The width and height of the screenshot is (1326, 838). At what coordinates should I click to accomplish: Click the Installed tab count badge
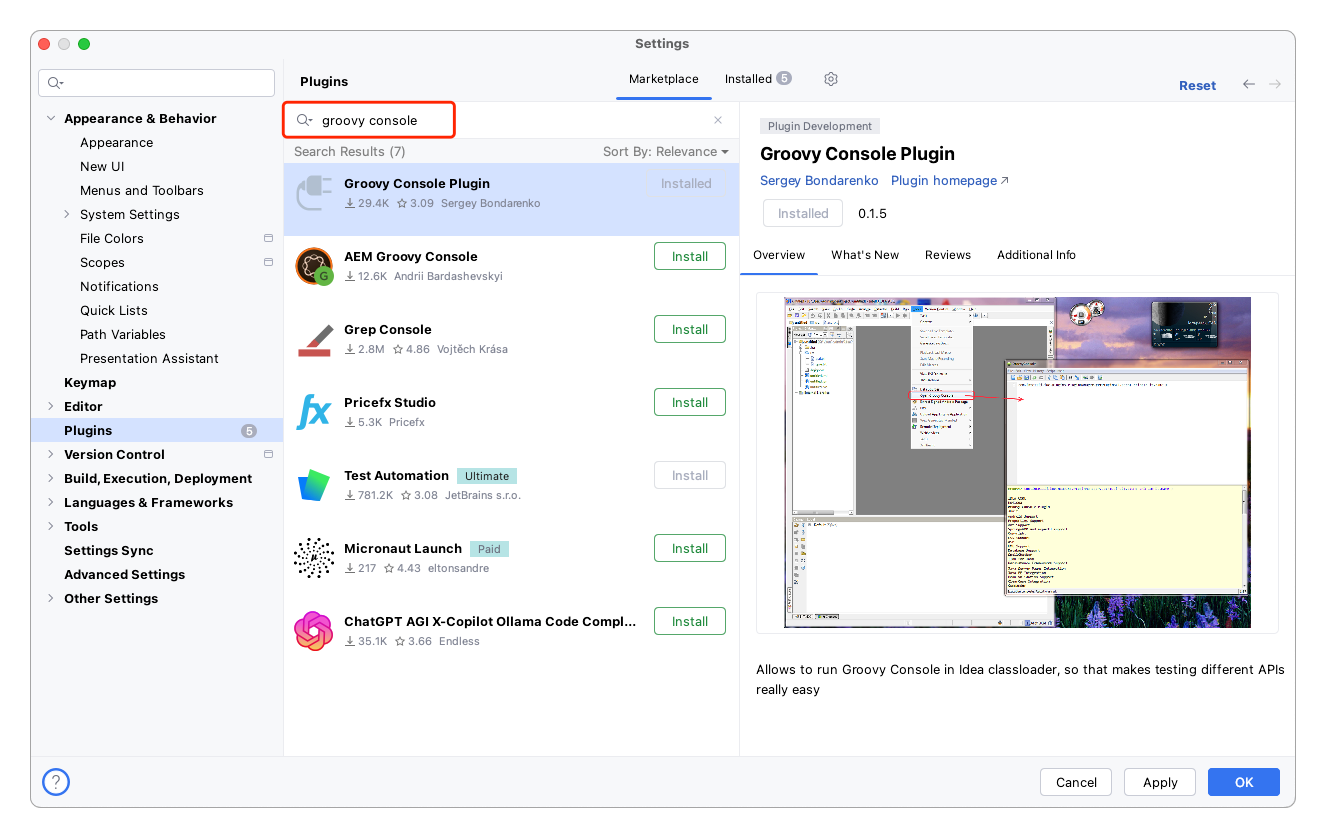pyautogui.click(x=784, y=78)
